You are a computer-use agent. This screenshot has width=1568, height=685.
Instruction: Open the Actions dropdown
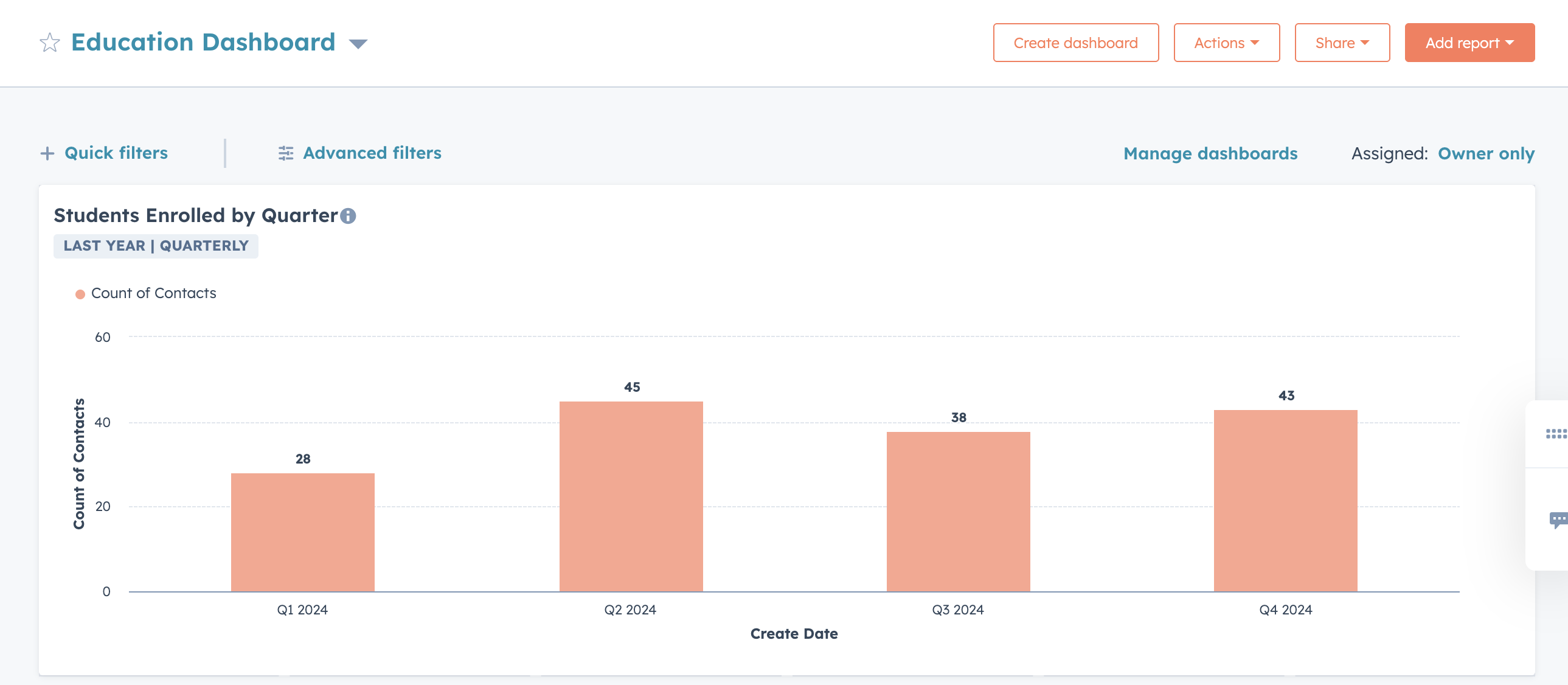[x=1226, y=43]
